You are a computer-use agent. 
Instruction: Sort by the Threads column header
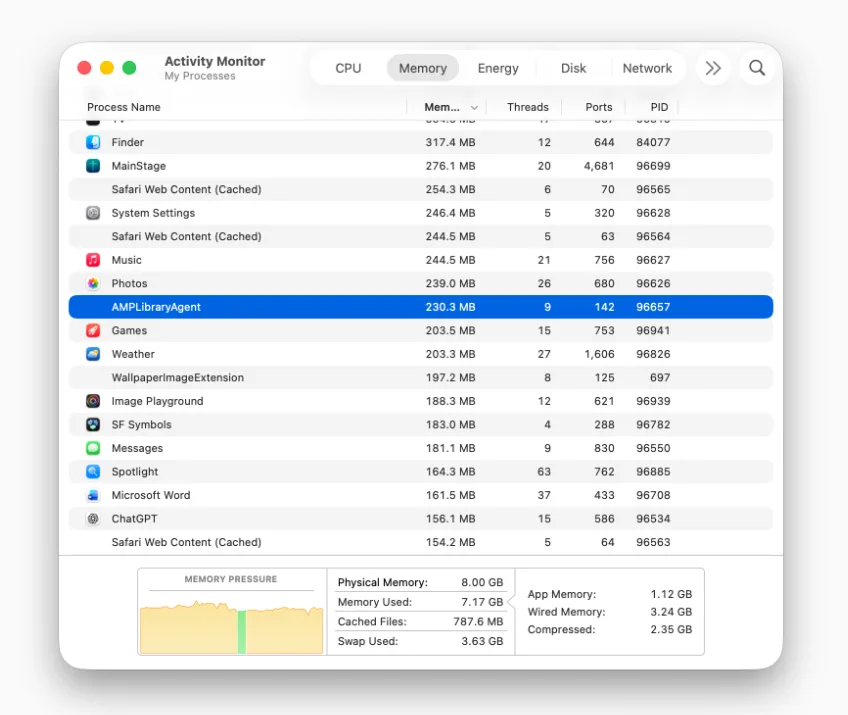point(528,107)
